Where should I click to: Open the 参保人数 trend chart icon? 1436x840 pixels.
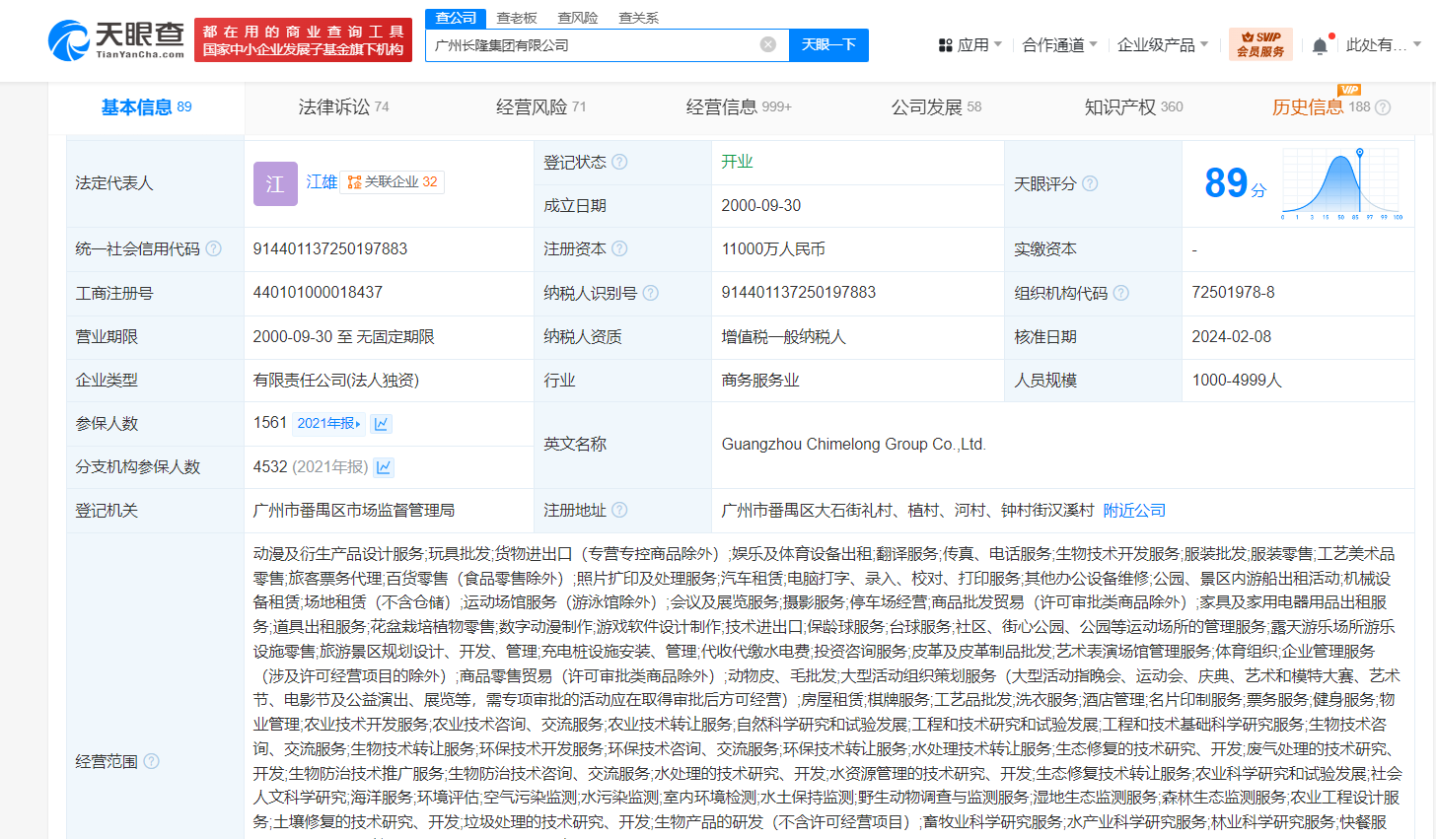click(x=382, y=423)
